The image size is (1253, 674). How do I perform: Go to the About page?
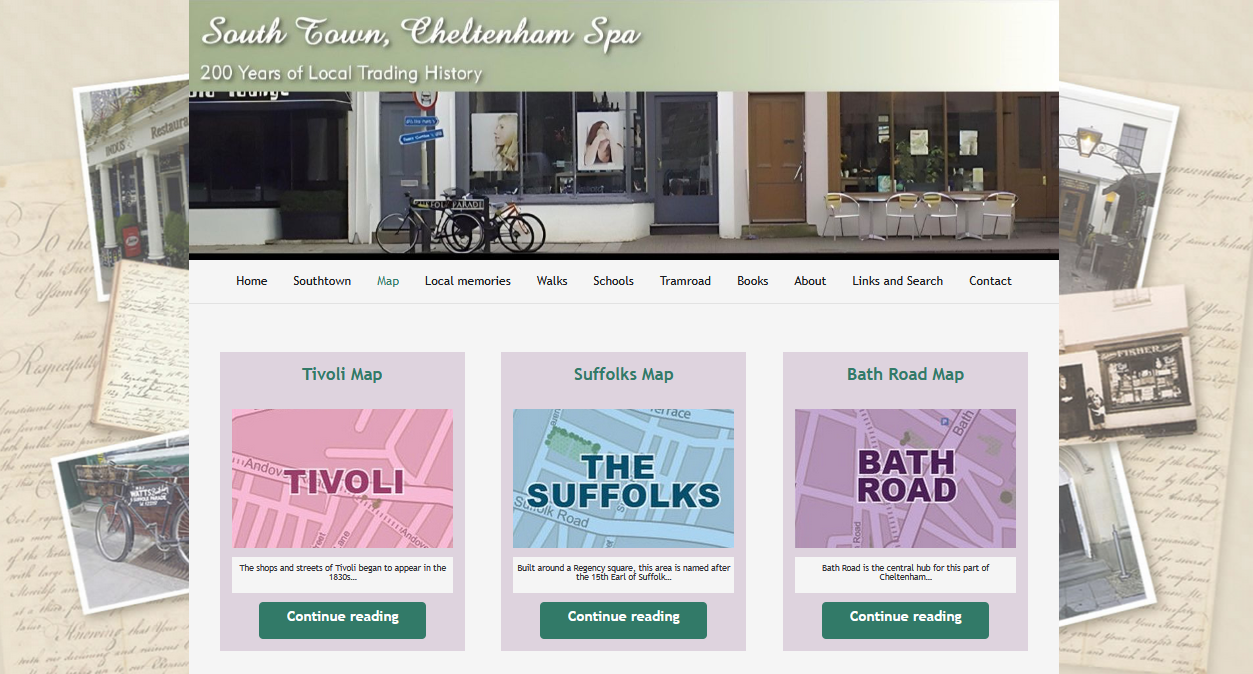point(810,281)
